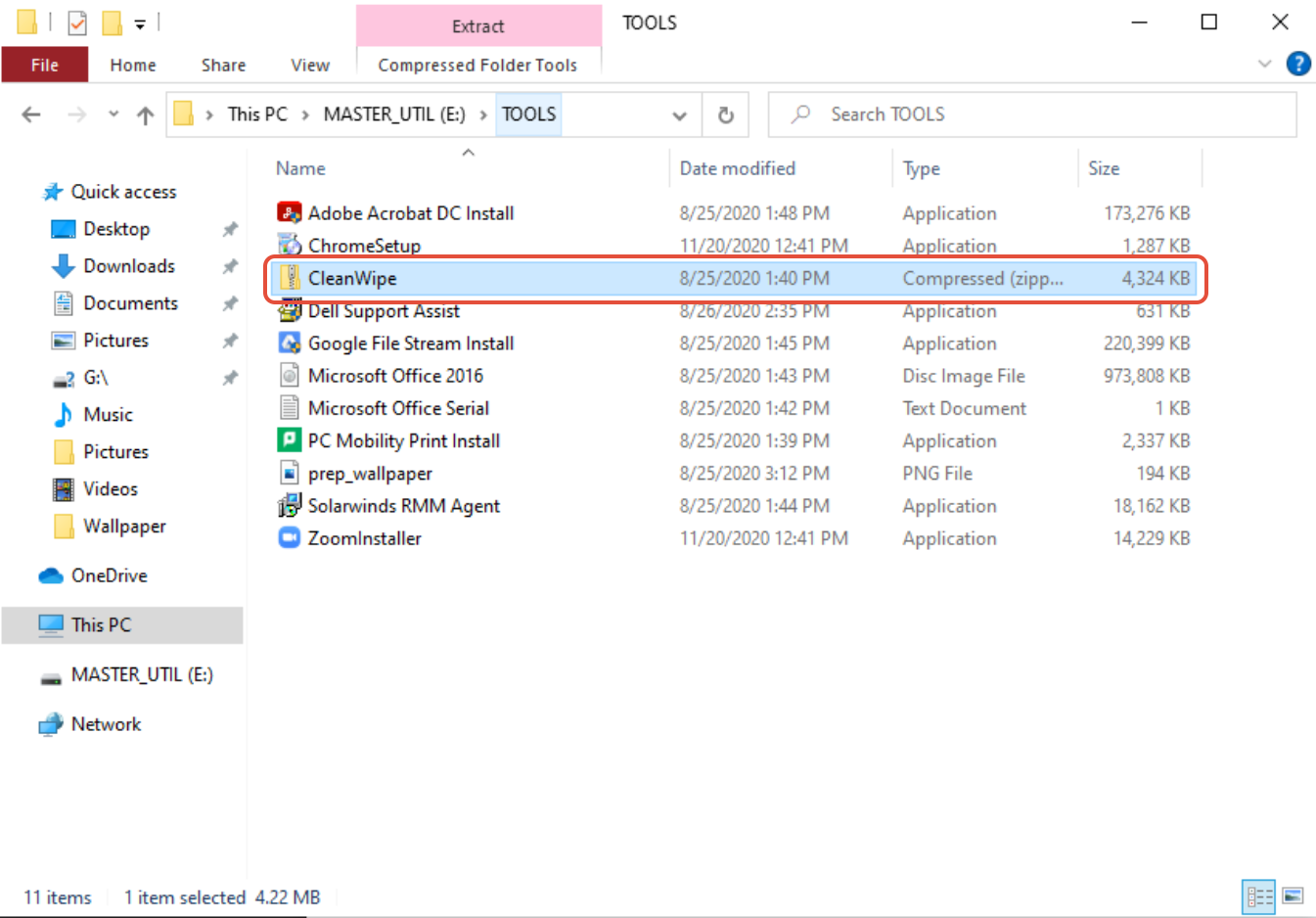Switch to Large icons view layout
1316x918 pixels.
[1293, 895]
